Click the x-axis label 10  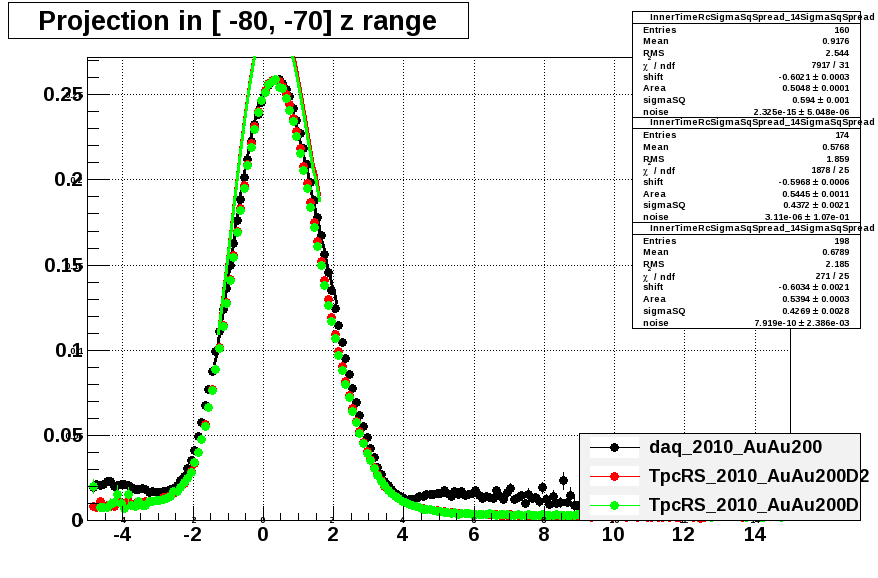coord(613,534)
